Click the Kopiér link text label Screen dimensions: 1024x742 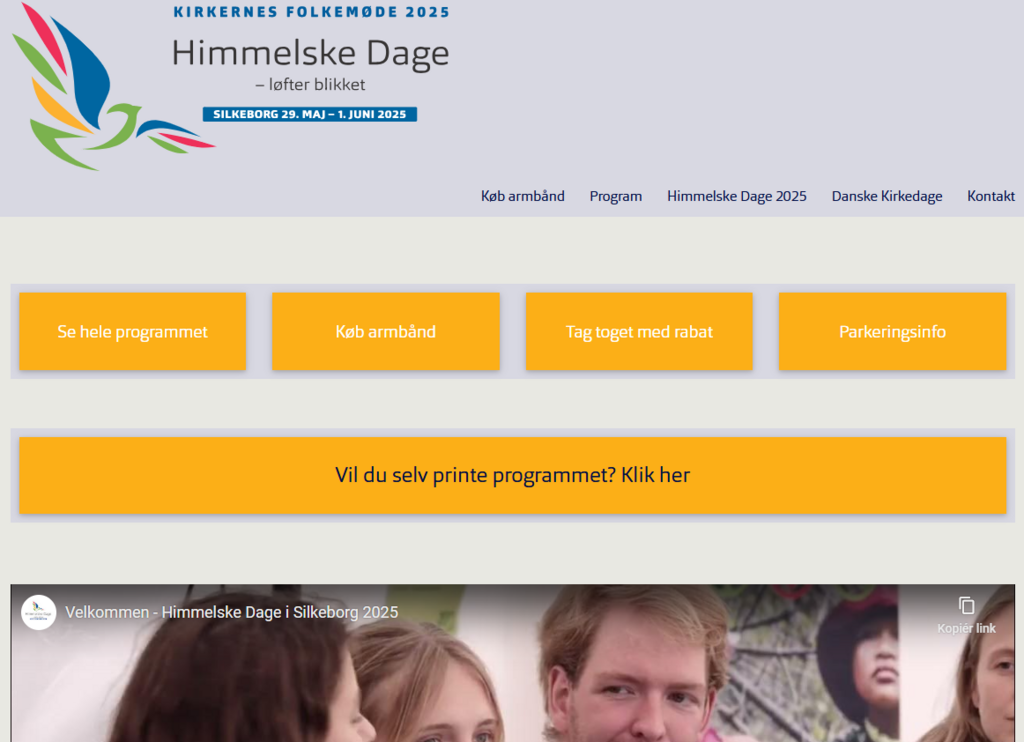point(967,628)
